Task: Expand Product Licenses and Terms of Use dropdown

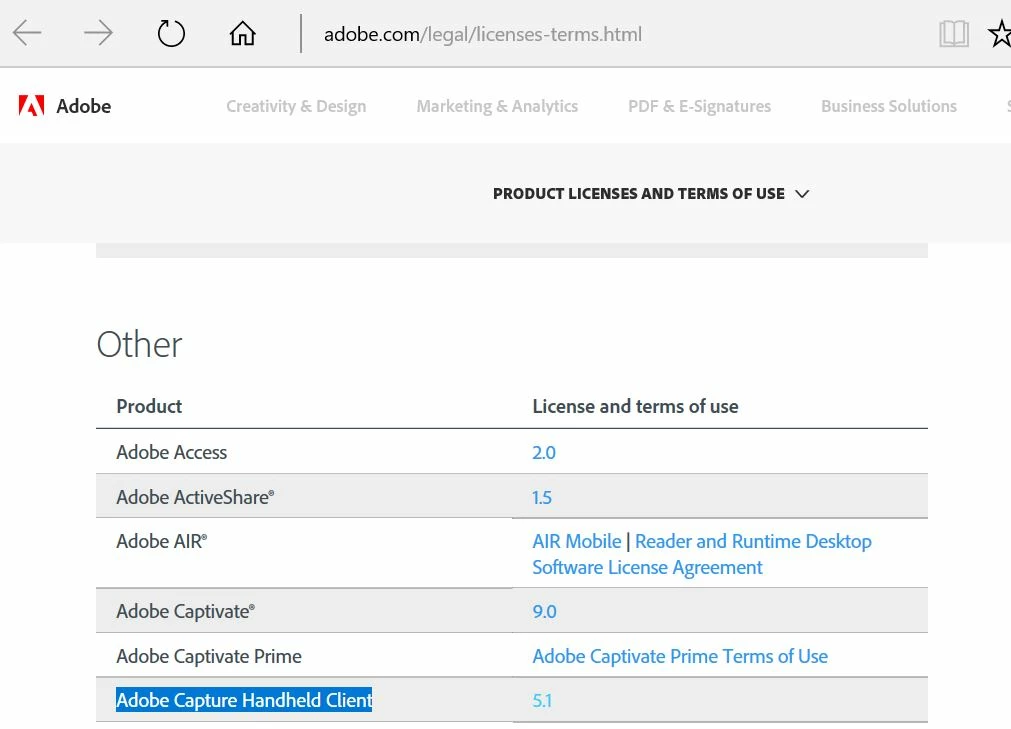Action: click(x=651, y=193)
